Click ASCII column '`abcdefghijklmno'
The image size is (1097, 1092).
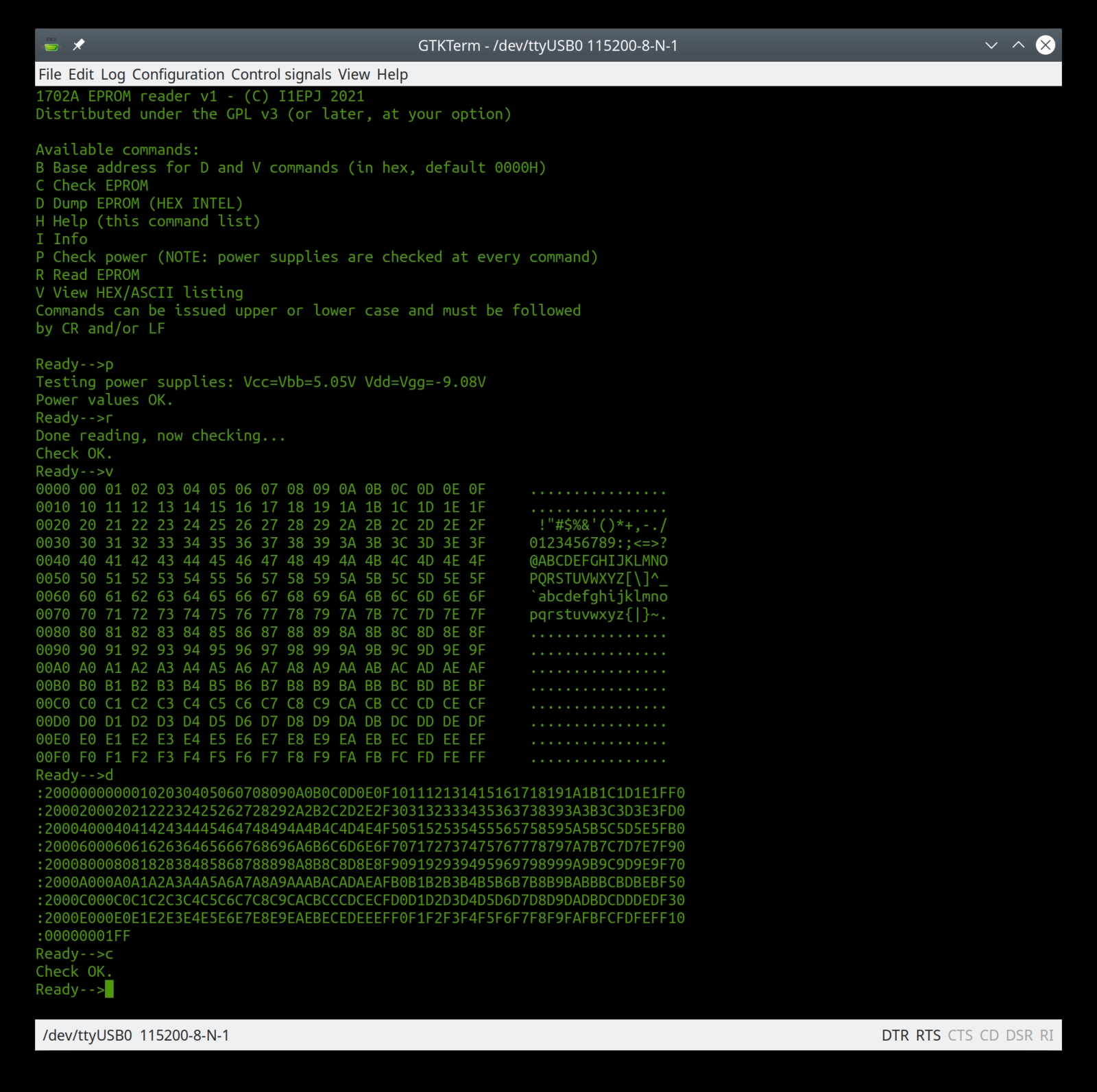(598, 596)
